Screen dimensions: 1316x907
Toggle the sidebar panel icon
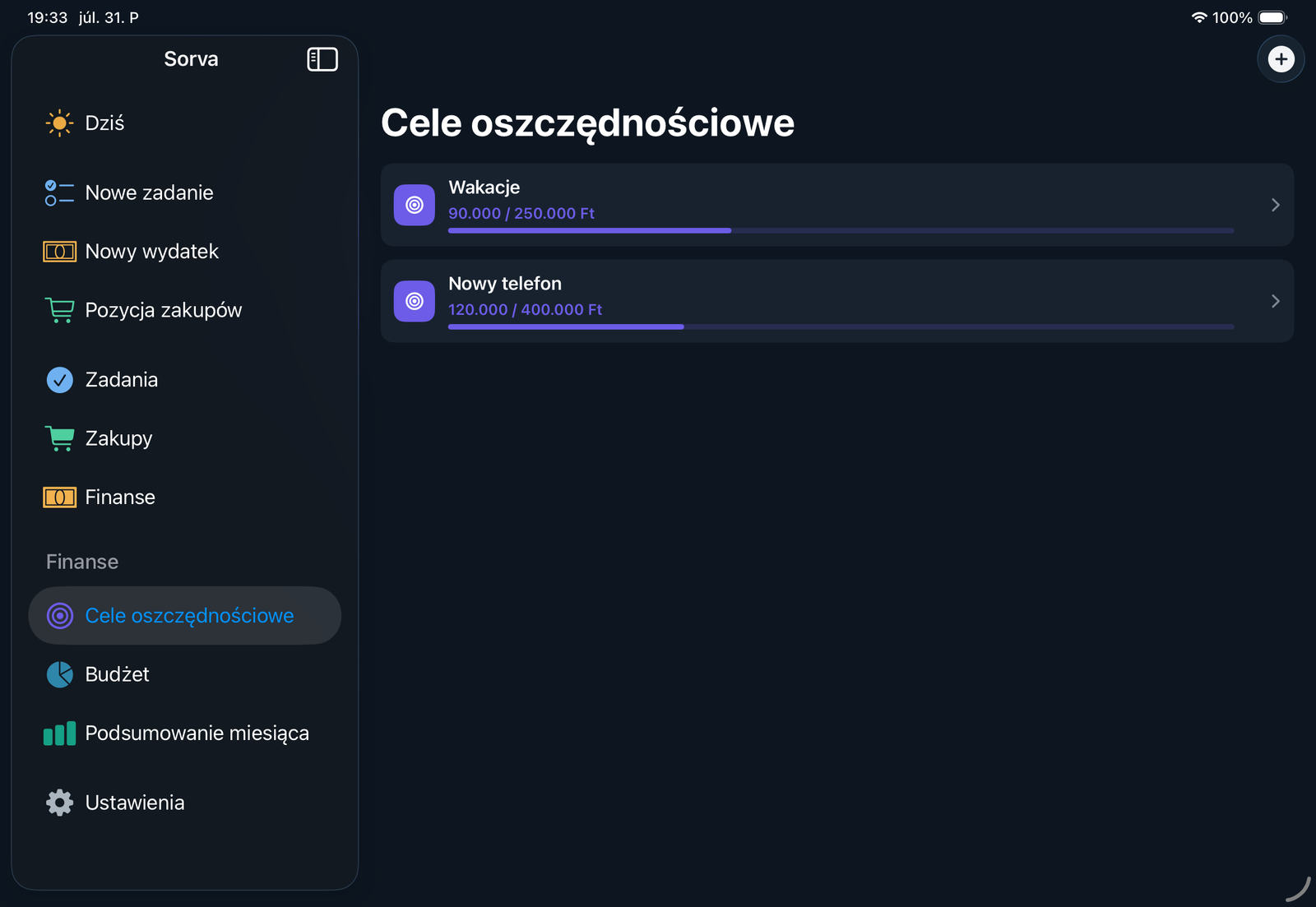point(322,59)
